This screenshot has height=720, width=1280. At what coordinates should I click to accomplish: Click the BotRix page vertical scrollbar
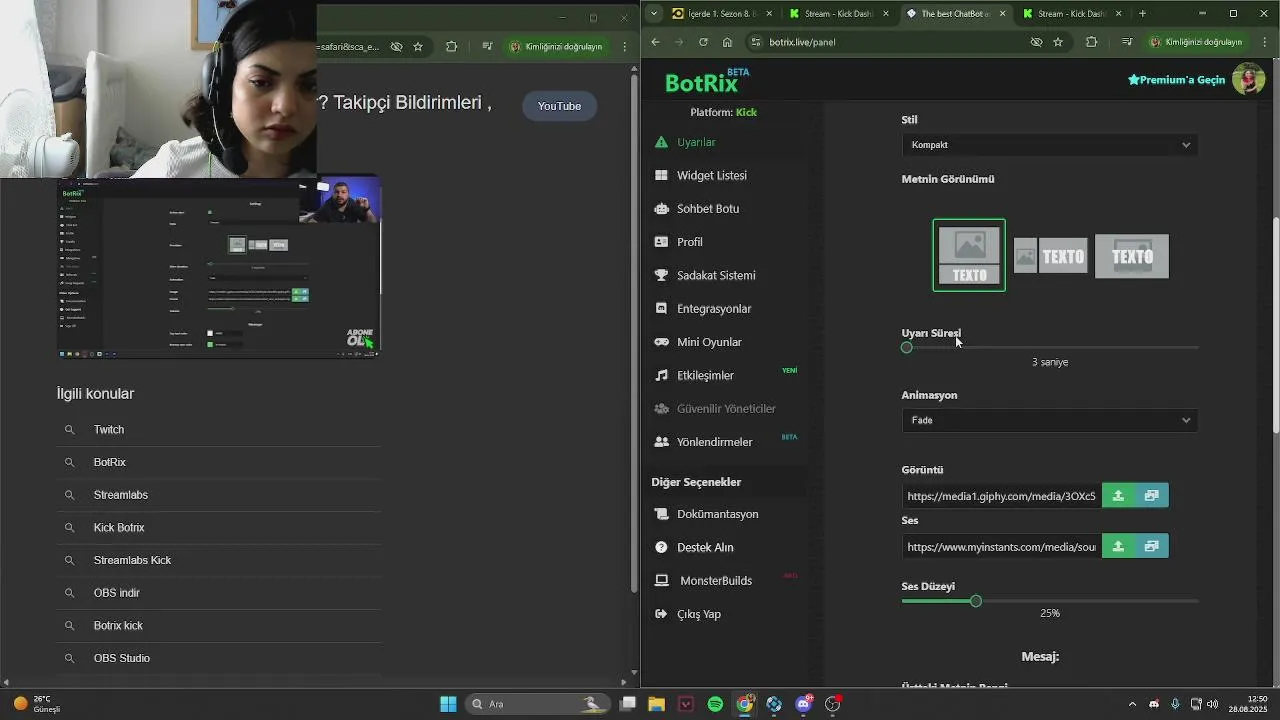click(x=1274, y=326)
